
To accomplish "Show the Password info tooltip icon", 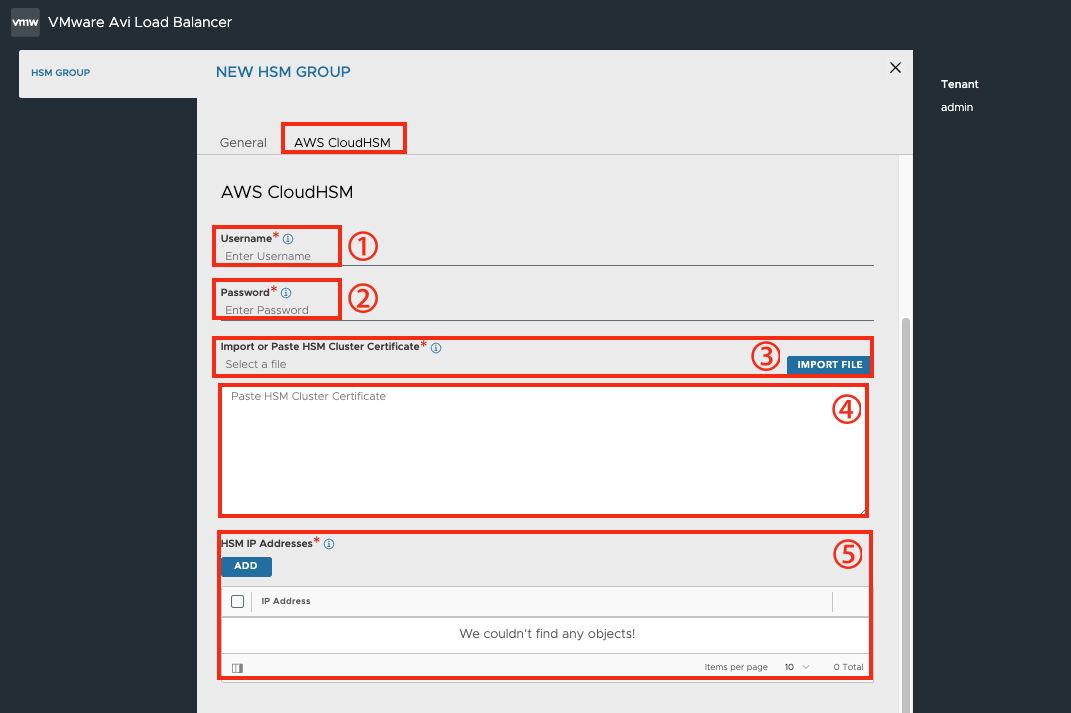I will (x=286, y=293).
